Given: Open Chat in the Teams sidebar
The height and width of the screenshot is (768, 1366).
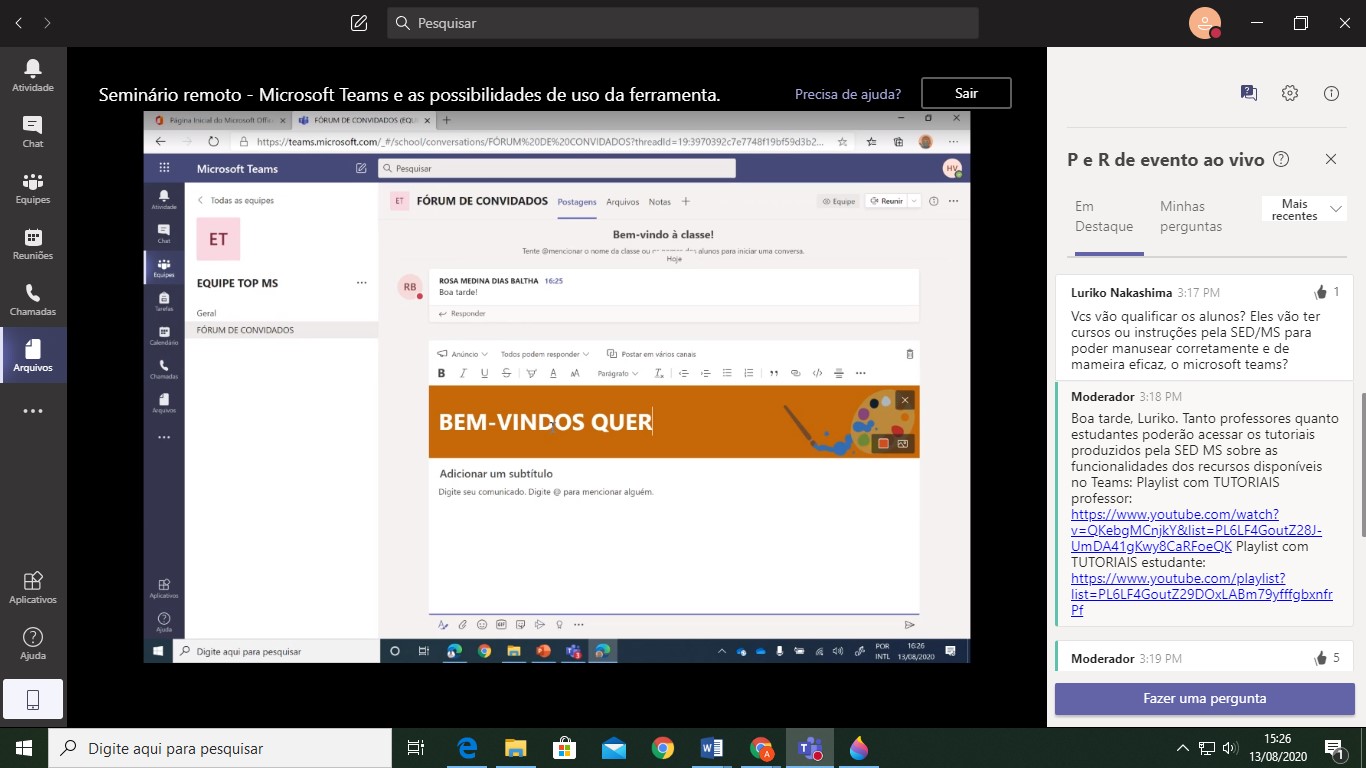Looking at the screenshot, I should click(x=33, y=131).
